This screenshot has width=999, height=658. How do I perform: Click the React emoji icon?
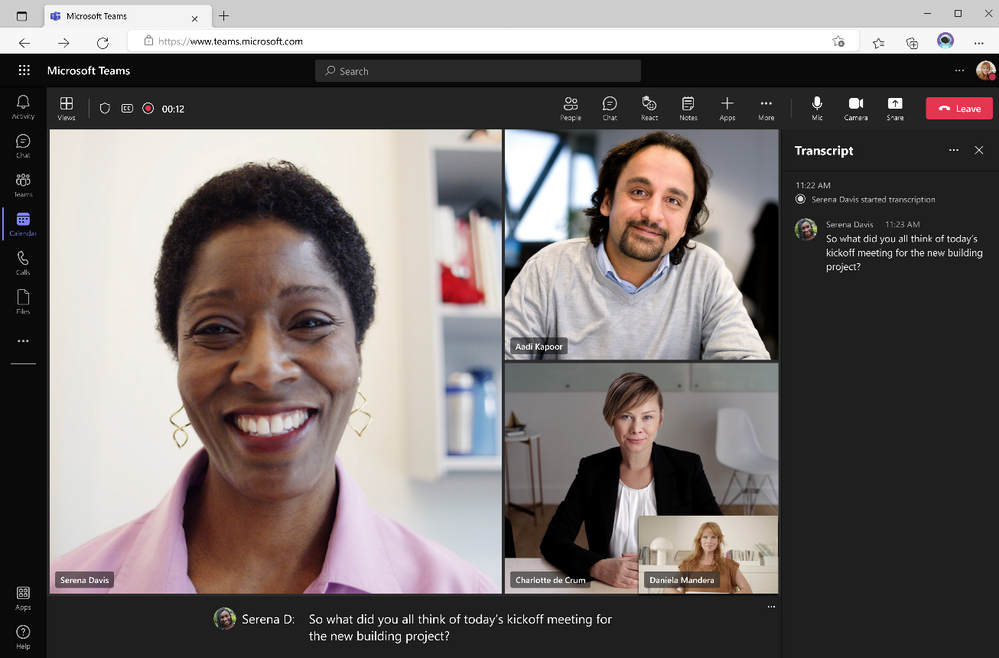click(x=649, y=108)
